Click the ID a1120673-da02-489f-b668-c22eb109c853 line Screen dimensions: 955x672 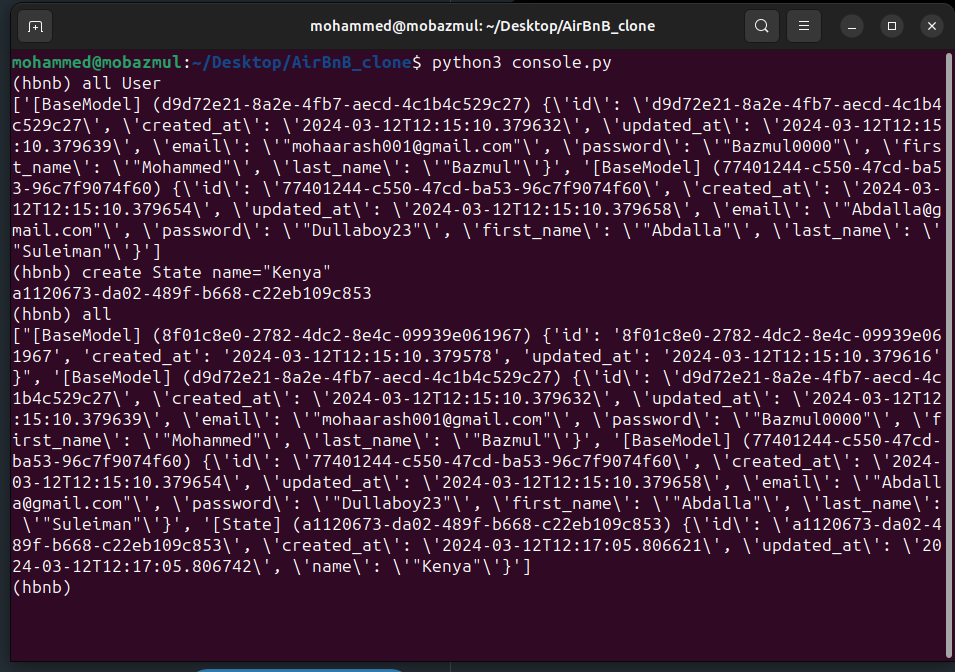point(192,293)
